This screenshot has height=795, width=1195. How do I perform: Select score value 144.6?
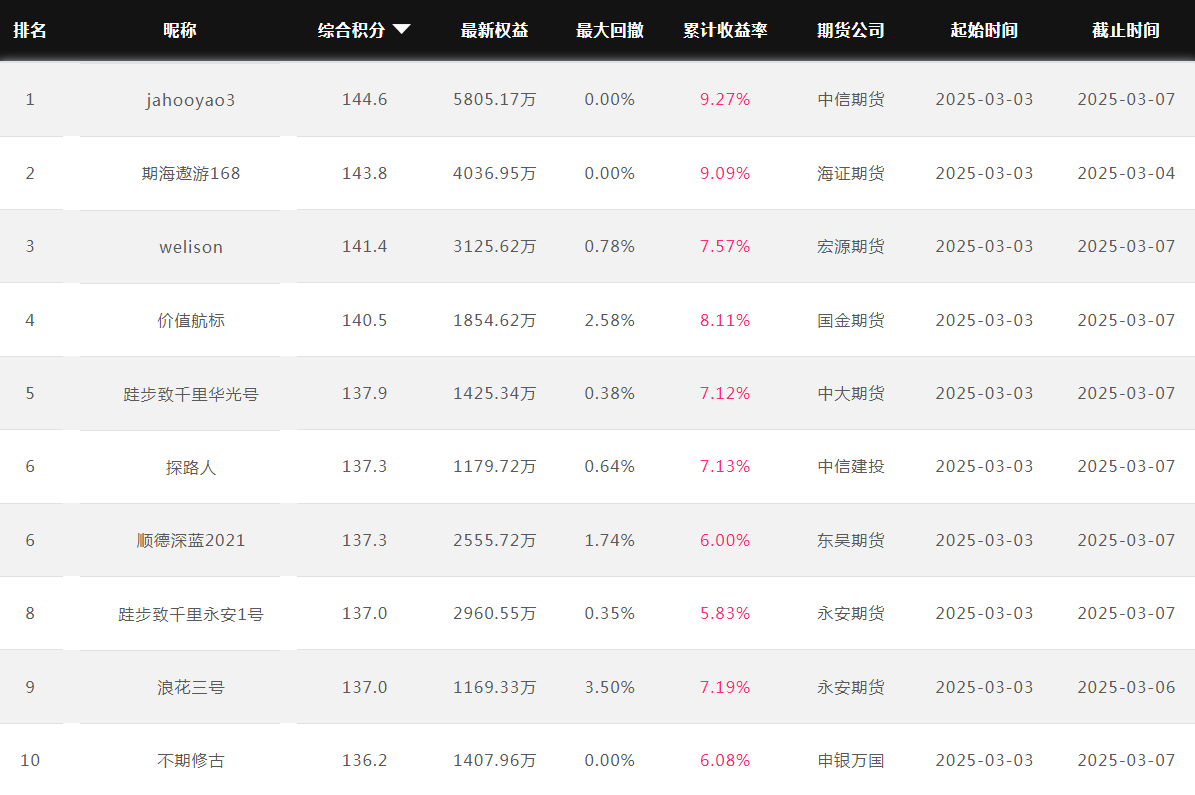click(364, 100)
